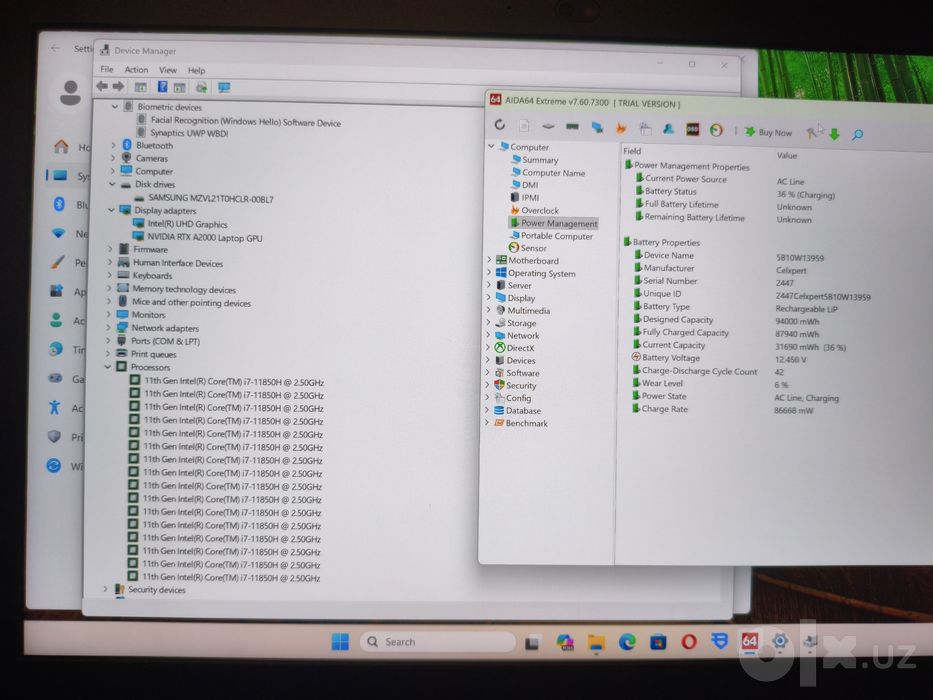Open Opera browser from taskbar

688,642
